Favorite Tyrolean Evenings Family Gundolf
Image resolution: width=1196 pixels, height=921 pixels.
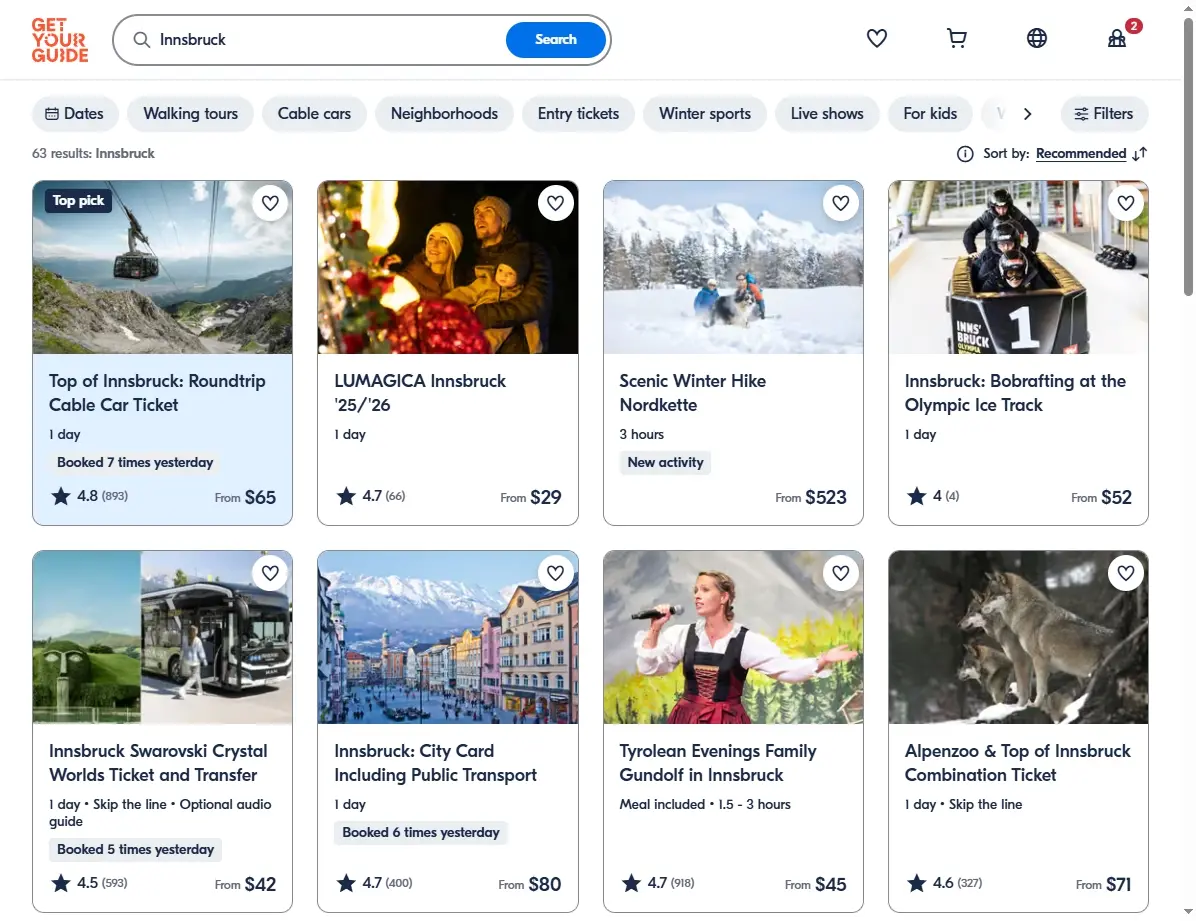coord(841,573)
